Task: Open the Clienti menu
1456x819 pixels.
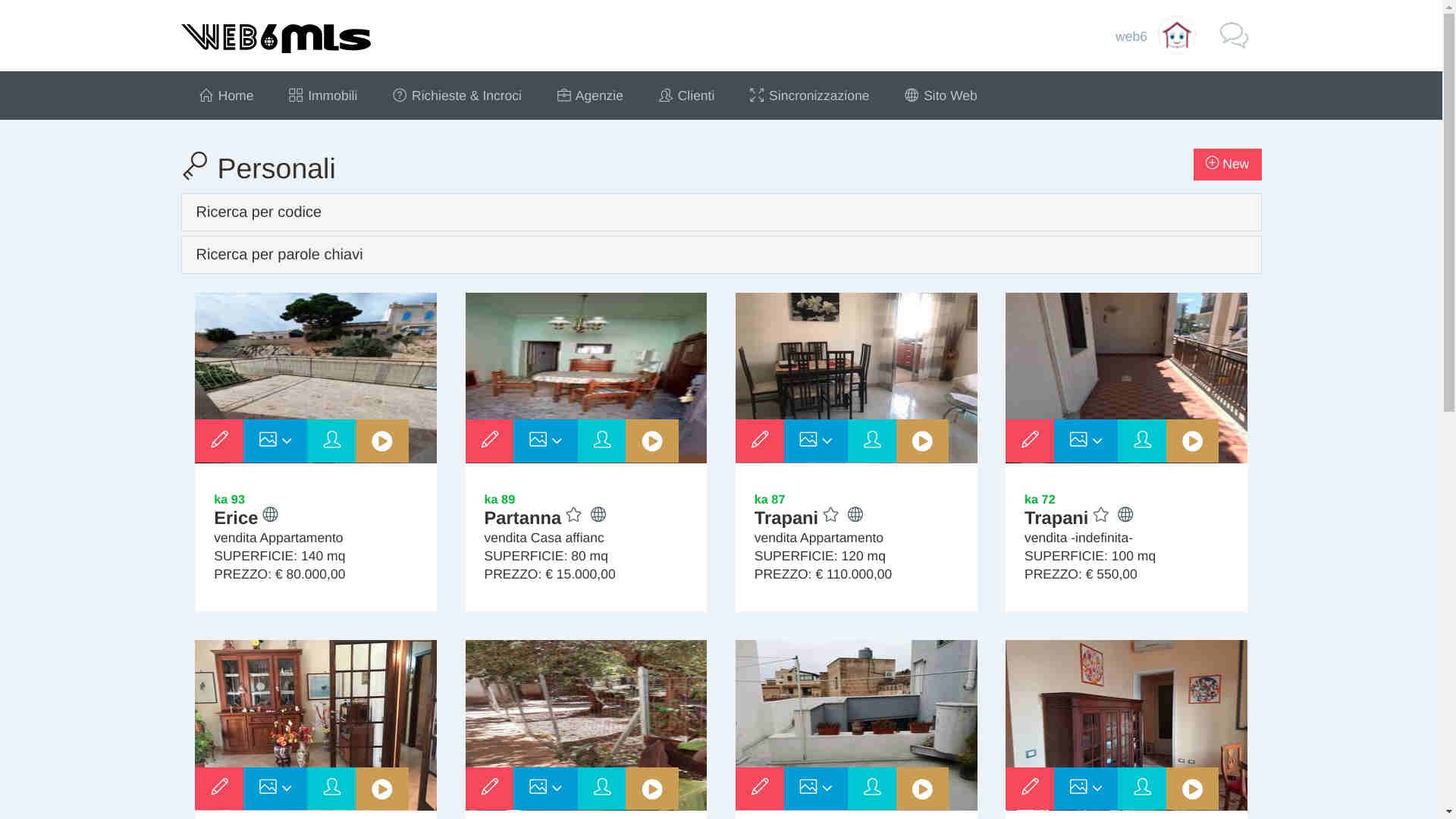Action: (686, 96)
